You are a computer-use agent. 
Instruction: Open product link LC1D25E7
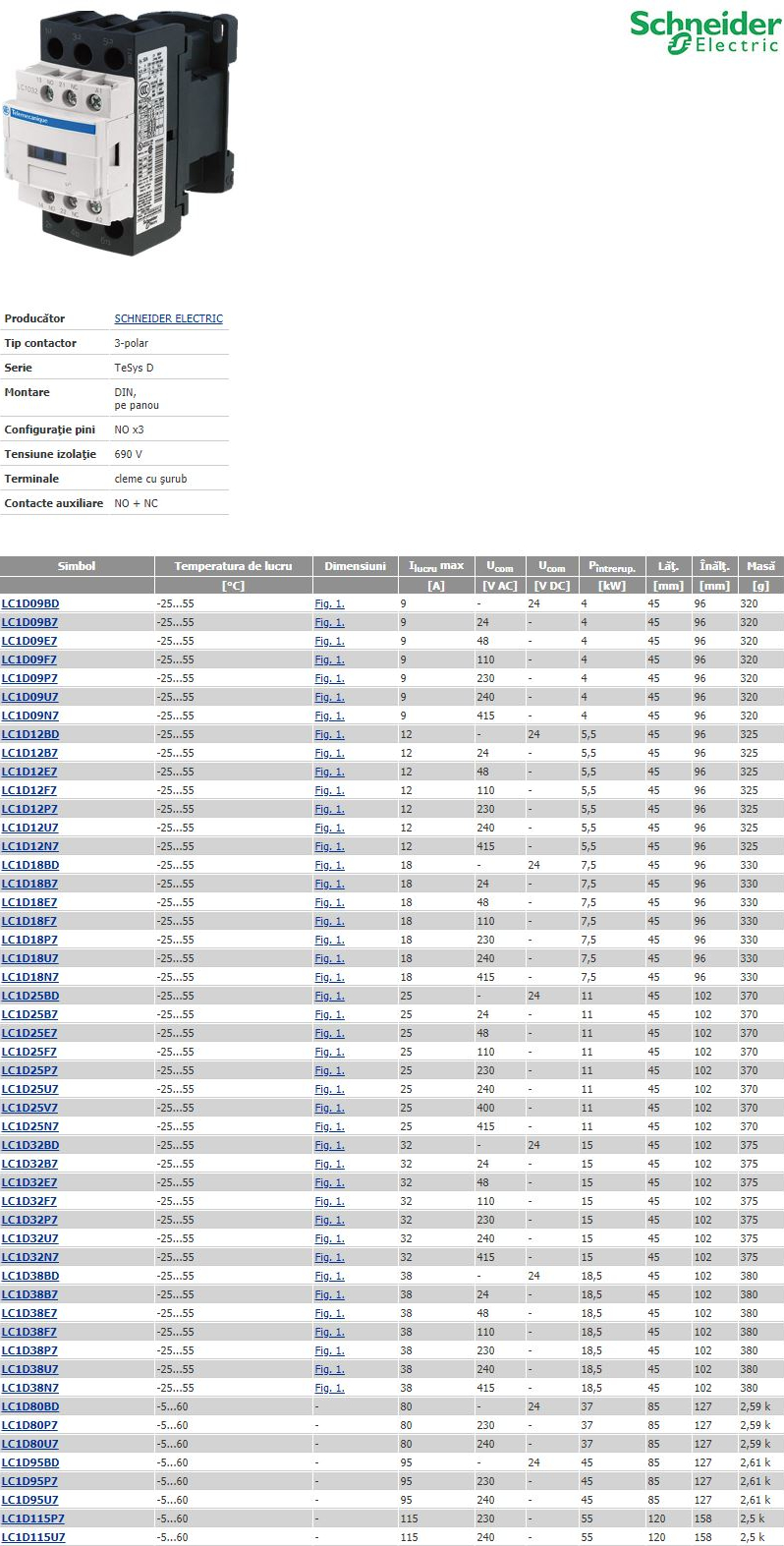(x=29, y=1033)
